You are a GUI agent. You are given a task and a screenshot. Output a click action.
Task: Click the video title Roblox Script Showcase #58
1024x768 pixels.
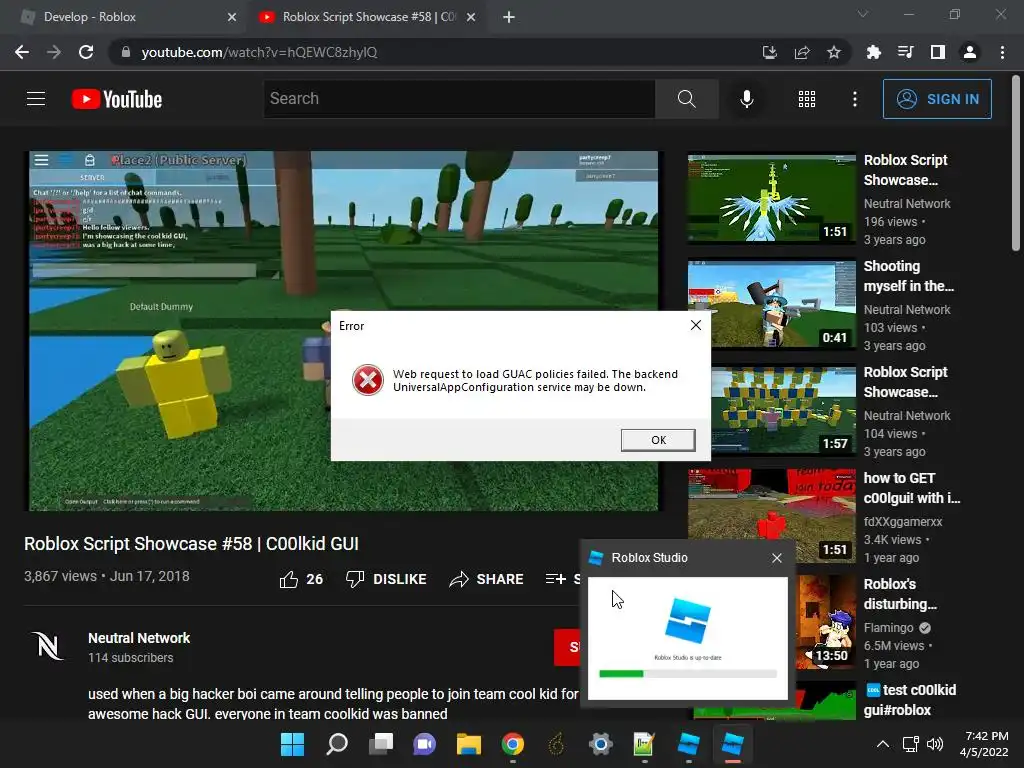coord(191,544)
